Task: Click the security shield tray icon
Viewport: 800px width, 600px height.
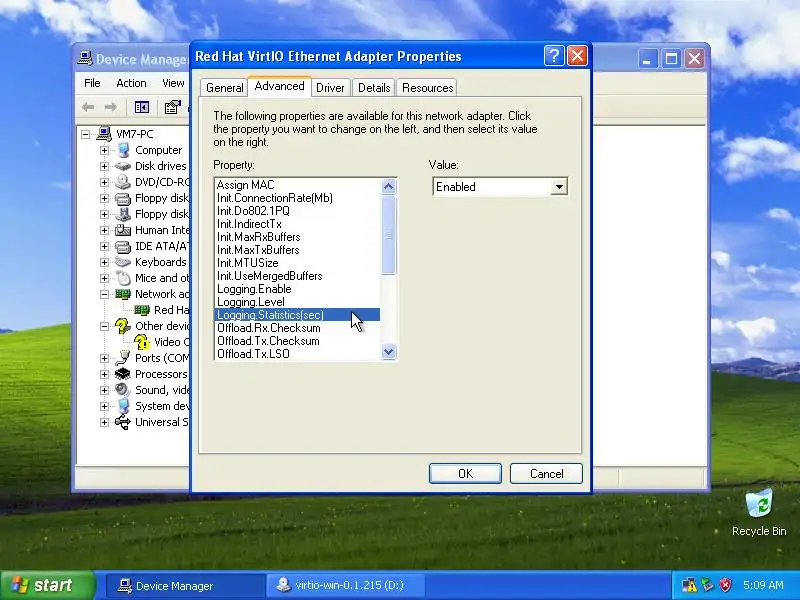Action: pos(725,585)
